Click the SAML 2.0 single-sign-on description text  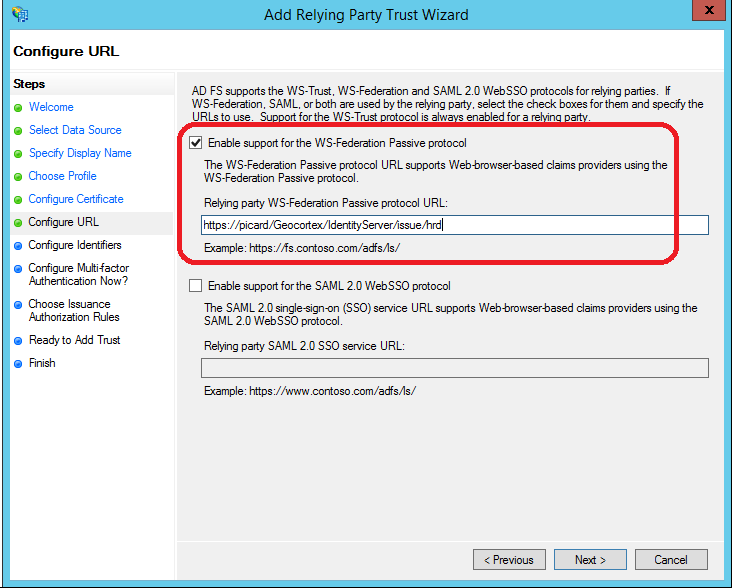point(450,315)
